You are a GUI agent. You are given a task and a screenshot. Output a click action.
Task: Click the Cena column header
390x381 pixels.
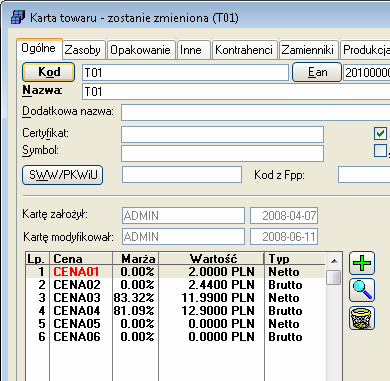pos(81,259)
